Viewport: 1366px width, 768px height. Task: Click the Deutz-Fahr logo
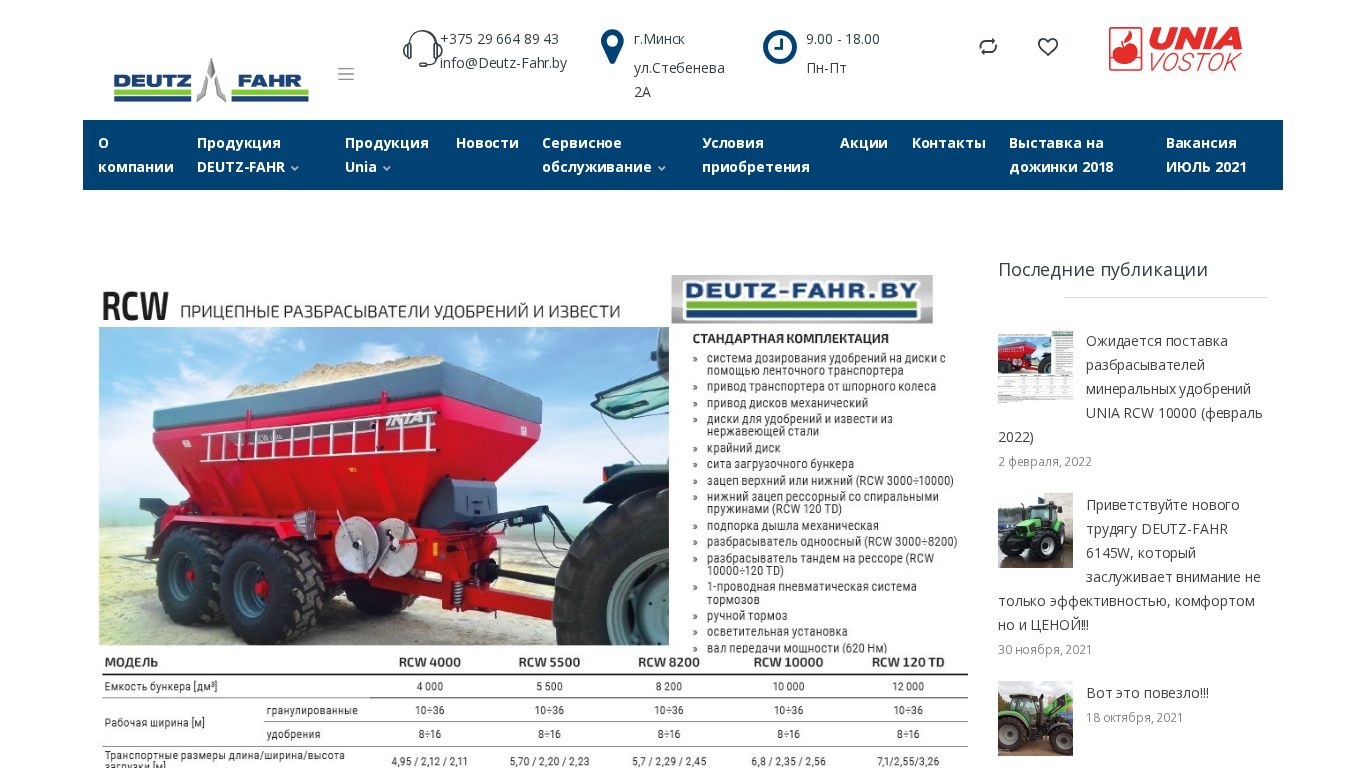pyautogui.click(x=211, y=80)
